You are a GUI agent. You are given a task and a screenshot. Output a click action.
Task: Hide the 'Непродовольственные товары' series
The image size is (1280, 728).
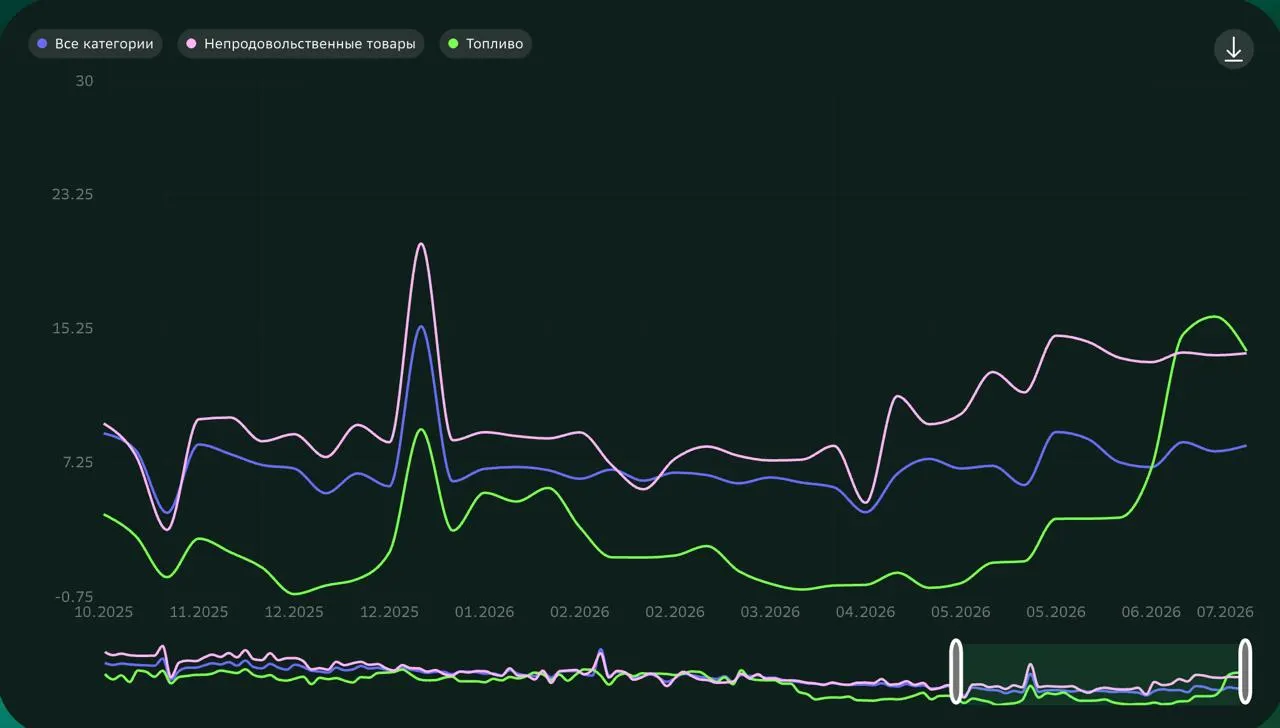pos(301,44)
